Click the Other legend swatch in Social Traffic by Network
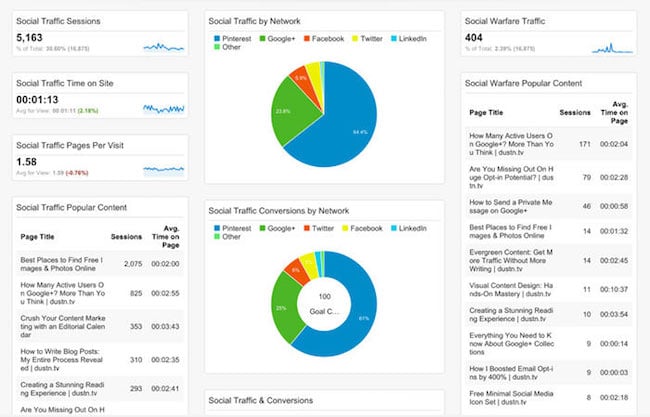This screenshot has width=650, height=417. 217,47
